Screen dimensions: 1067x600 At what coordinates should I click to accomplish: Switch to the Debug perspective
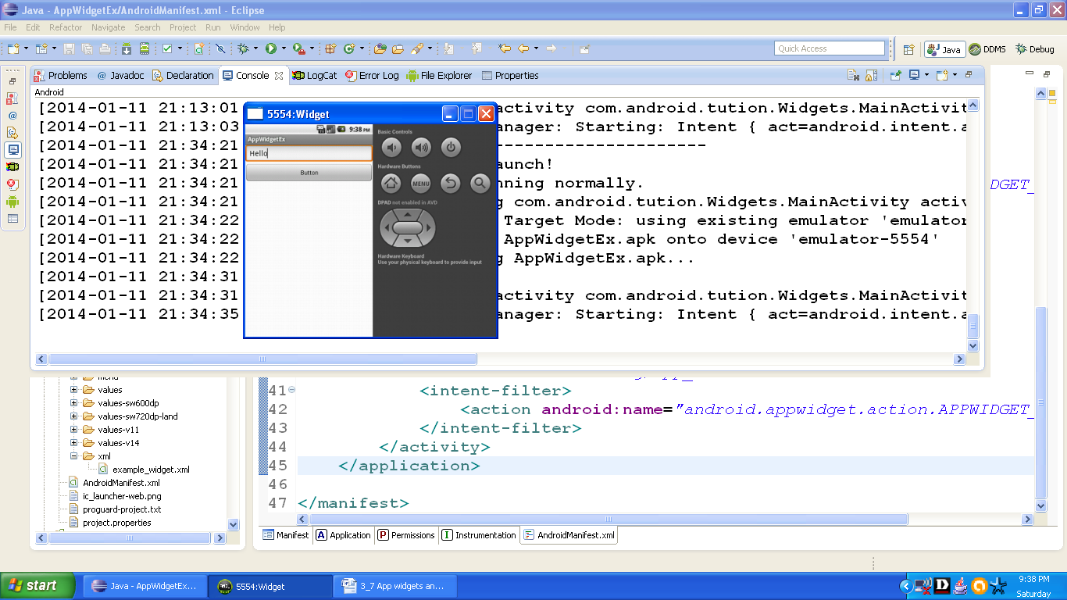click(x=1034, y=49)
